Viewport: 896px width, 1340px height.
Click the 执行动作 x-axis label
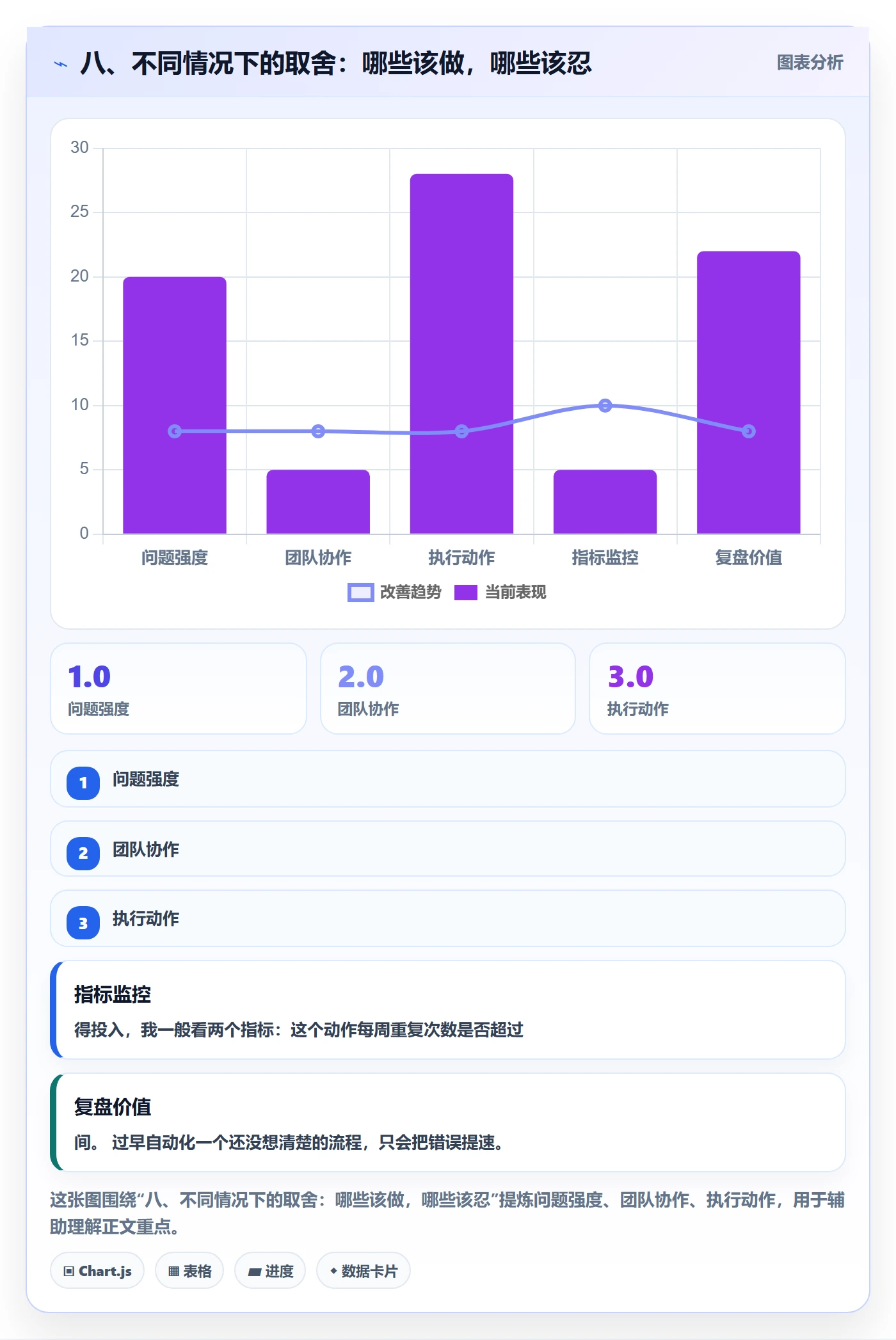[461, 557]
